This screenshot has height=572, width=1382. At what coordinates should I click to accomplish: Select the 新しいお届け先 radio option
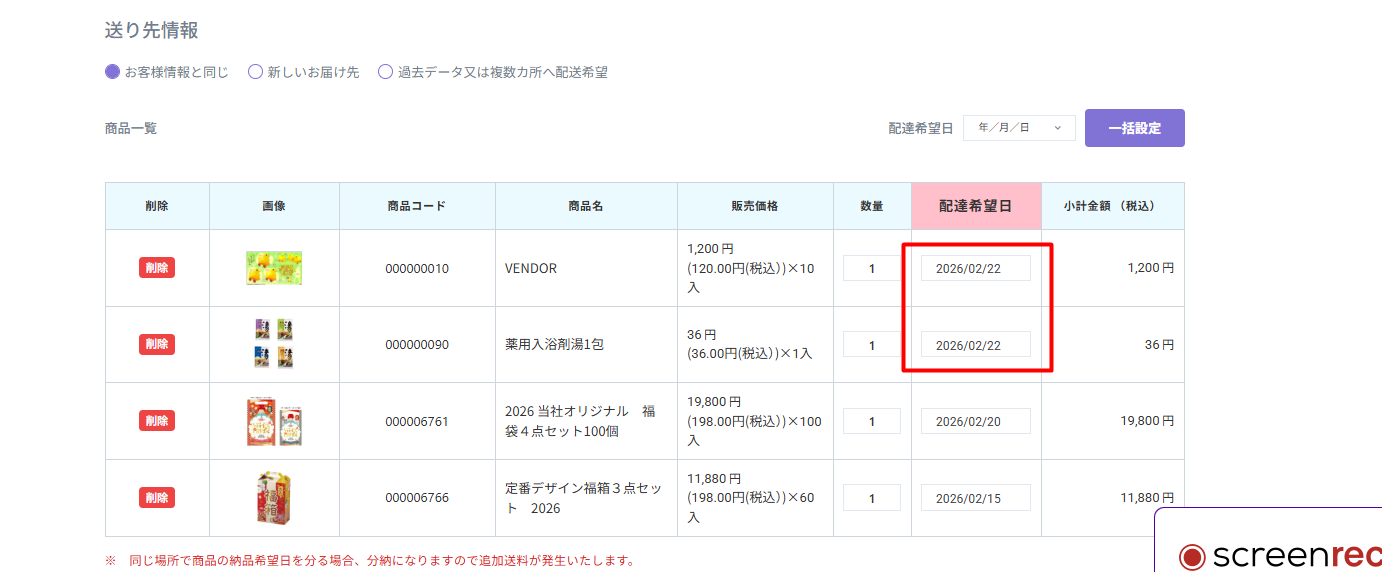pyautogui.click(x=256, y=72)
